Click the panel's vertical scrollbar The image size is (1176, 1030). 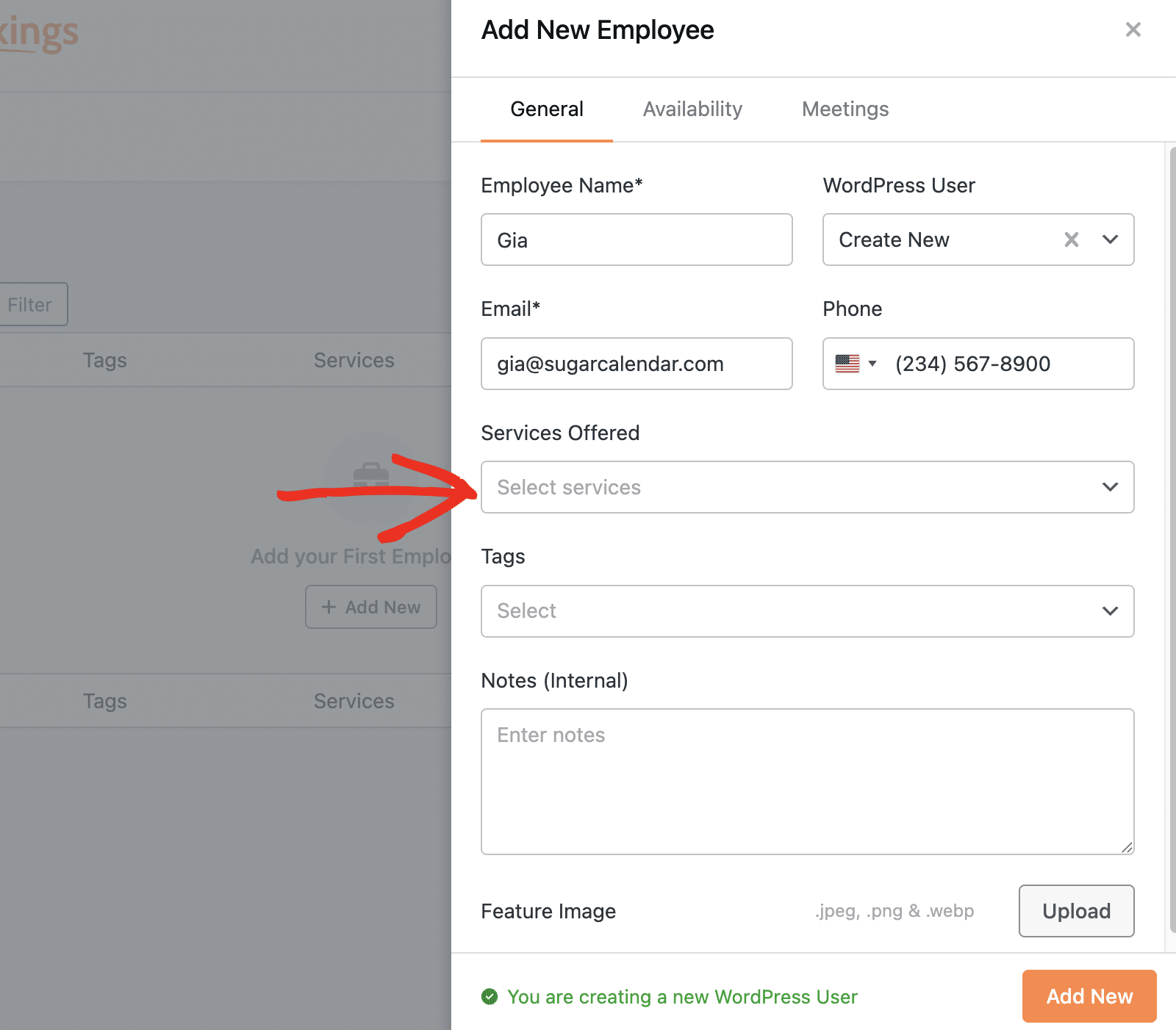[1172, 540]
